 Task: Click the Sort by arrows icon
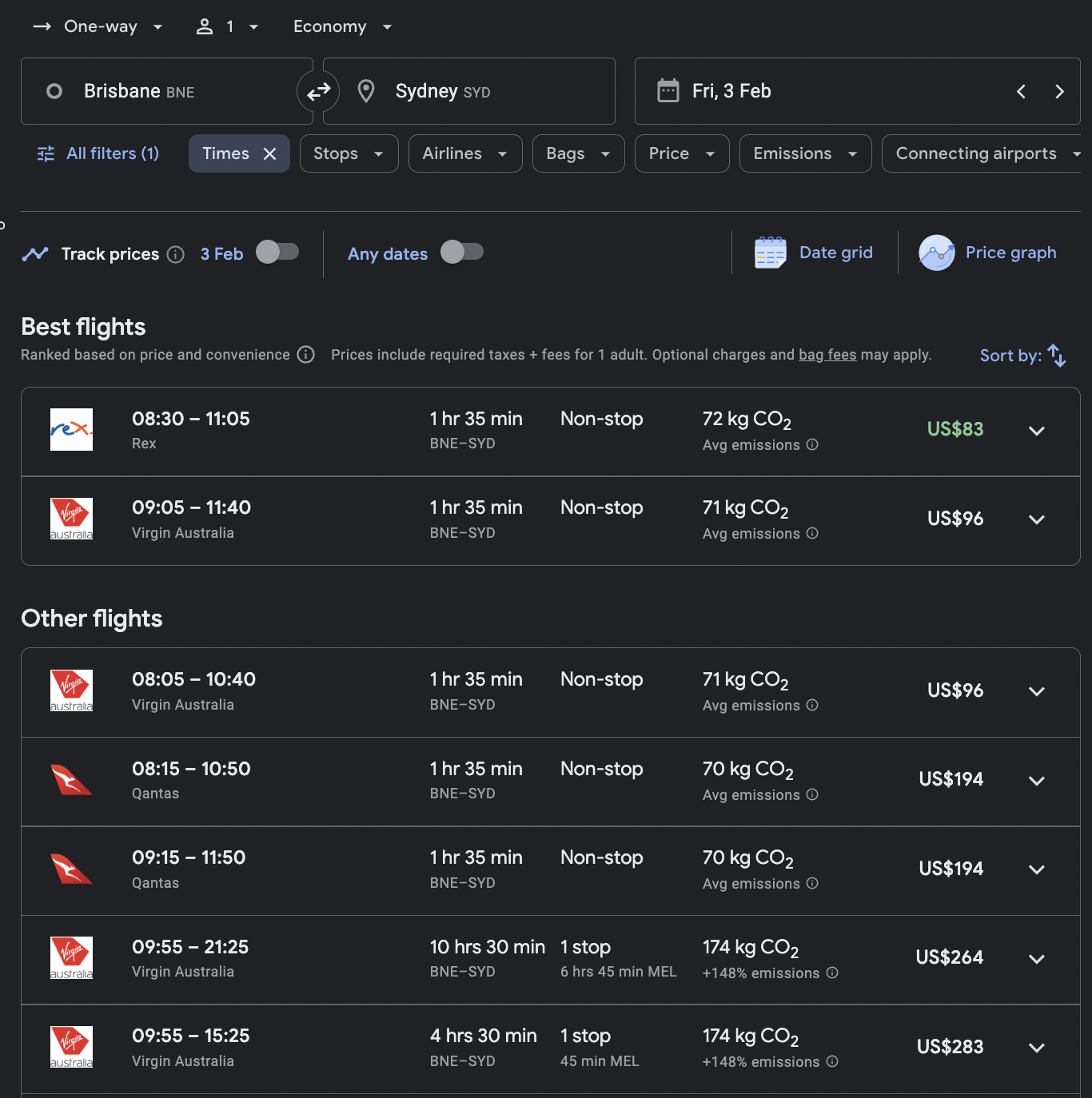[x=1057, y=356]
